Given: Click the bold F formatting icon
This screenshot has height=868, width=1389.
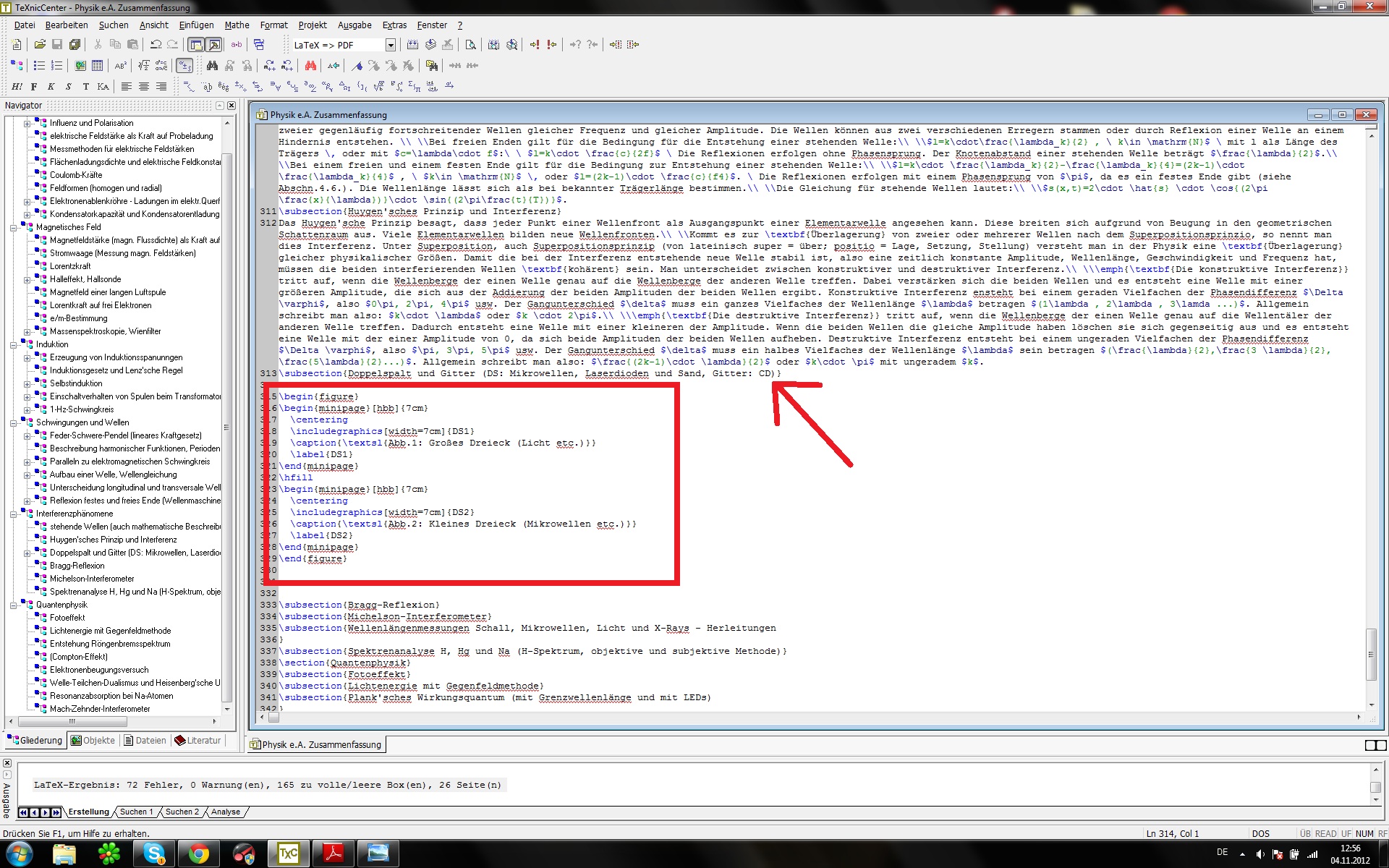Looking at the screenshot, I should click(34, 87).
